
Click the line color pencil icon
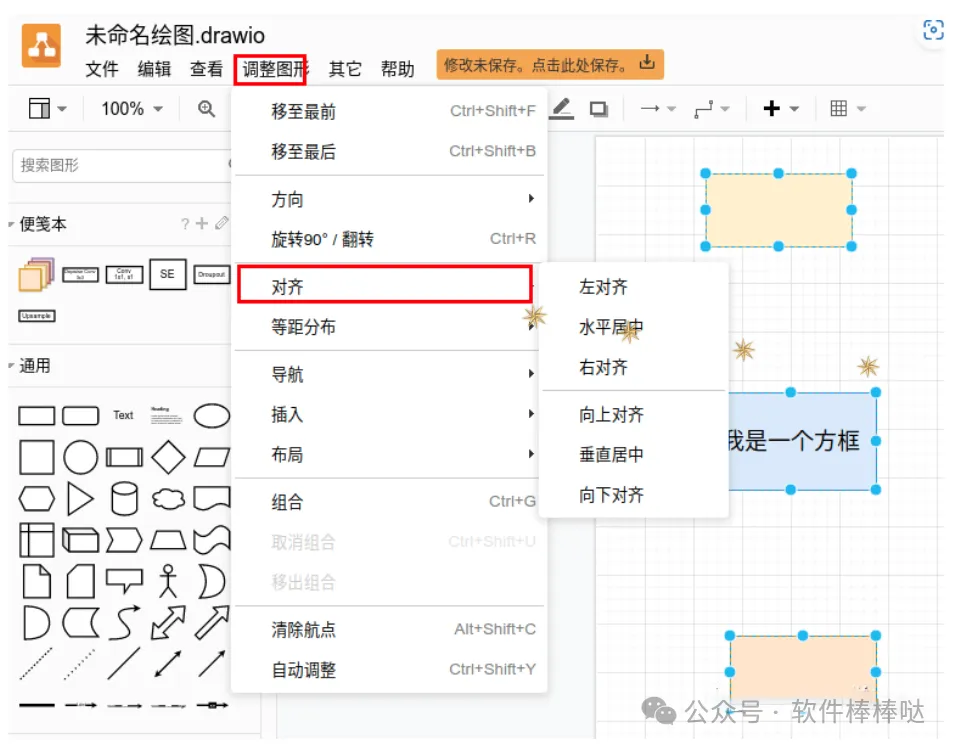[x=562, y=108]
